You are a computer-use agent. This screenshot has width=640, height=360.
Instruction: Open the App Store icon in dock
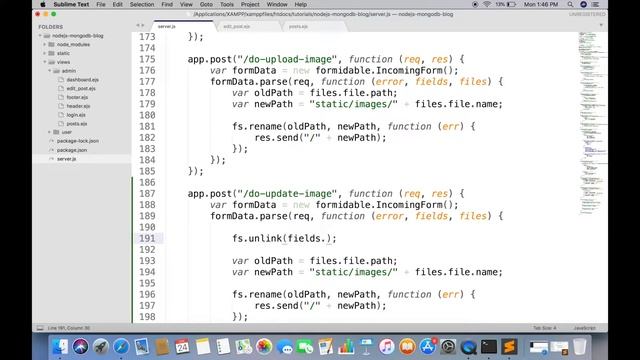pyautogui.click(x=427, y=347)
